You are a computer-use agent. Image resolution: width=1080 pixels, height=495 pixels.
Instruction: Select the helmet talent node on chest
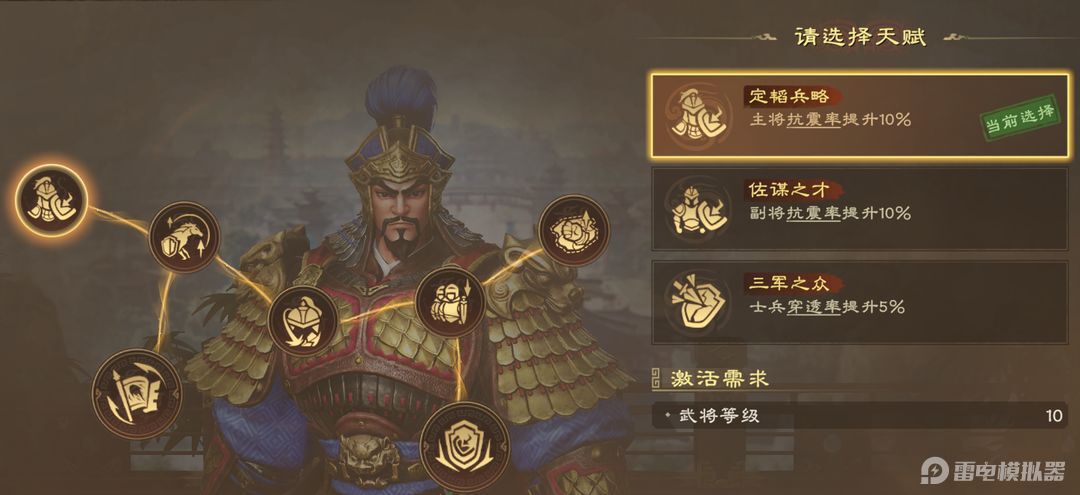point(303,321)
